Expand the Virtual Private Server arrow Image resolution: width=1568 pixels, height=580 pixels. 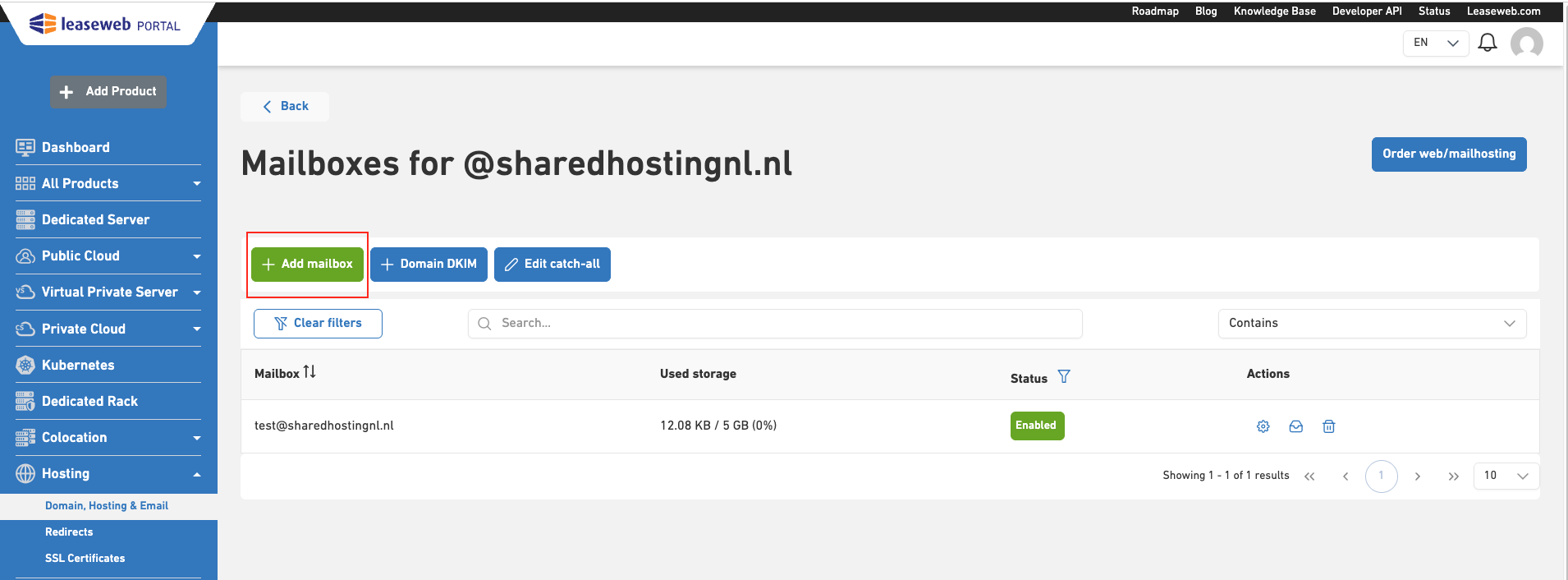tap(197, 292)
